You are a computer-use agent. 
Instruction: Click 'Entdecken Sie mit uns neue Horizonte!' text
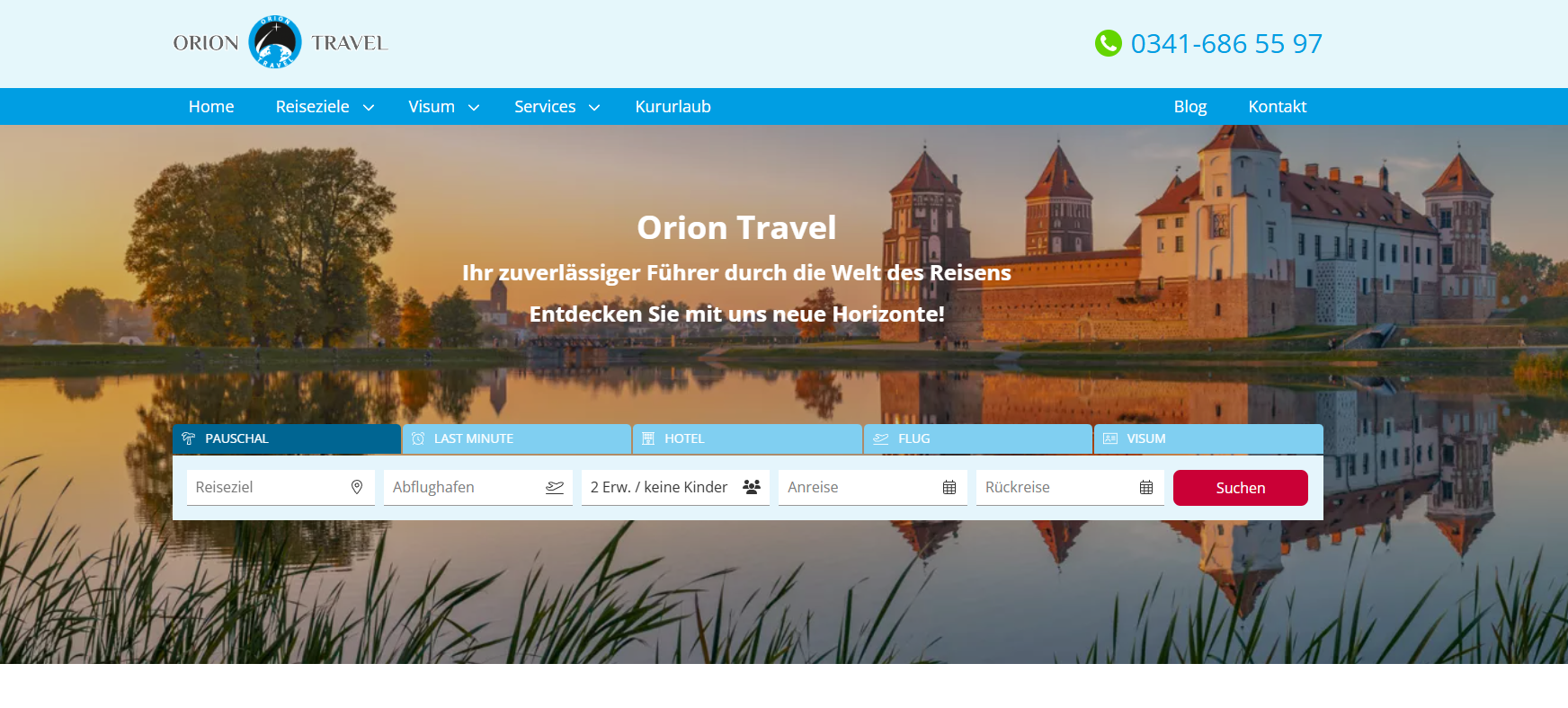736,314
